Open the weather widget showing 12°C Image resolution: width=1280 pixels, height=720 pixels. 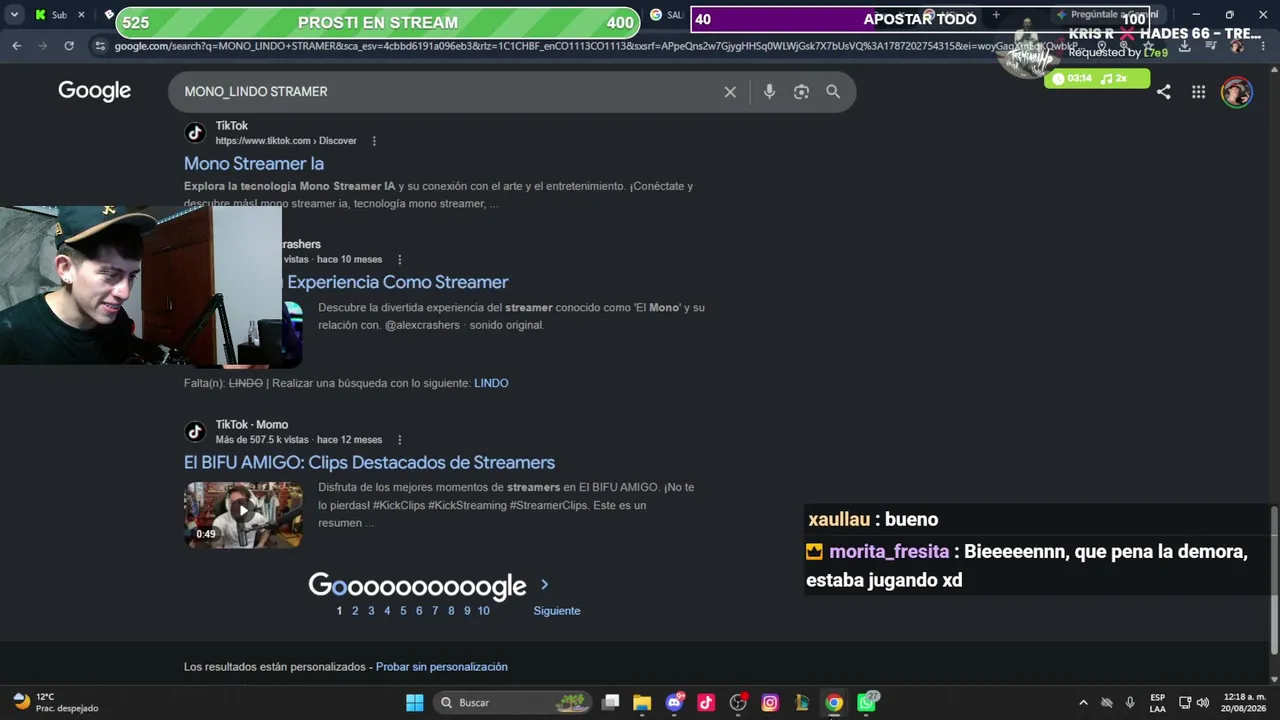[x=56, y=703]
